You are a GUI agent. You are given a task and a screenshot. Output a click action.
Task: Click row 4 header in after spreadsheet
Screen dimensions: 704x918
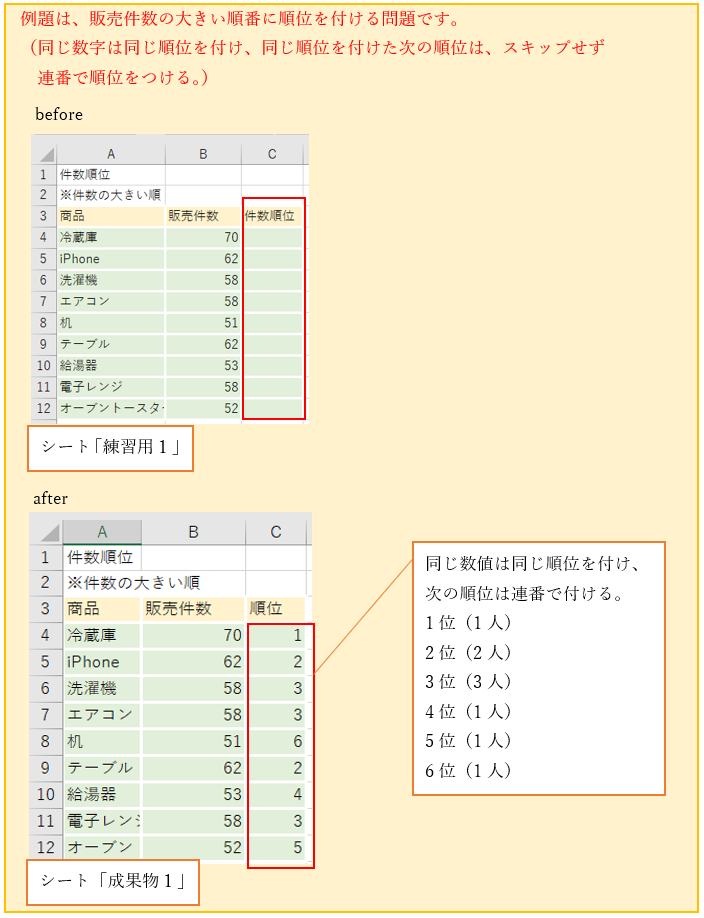coord(45,635)
